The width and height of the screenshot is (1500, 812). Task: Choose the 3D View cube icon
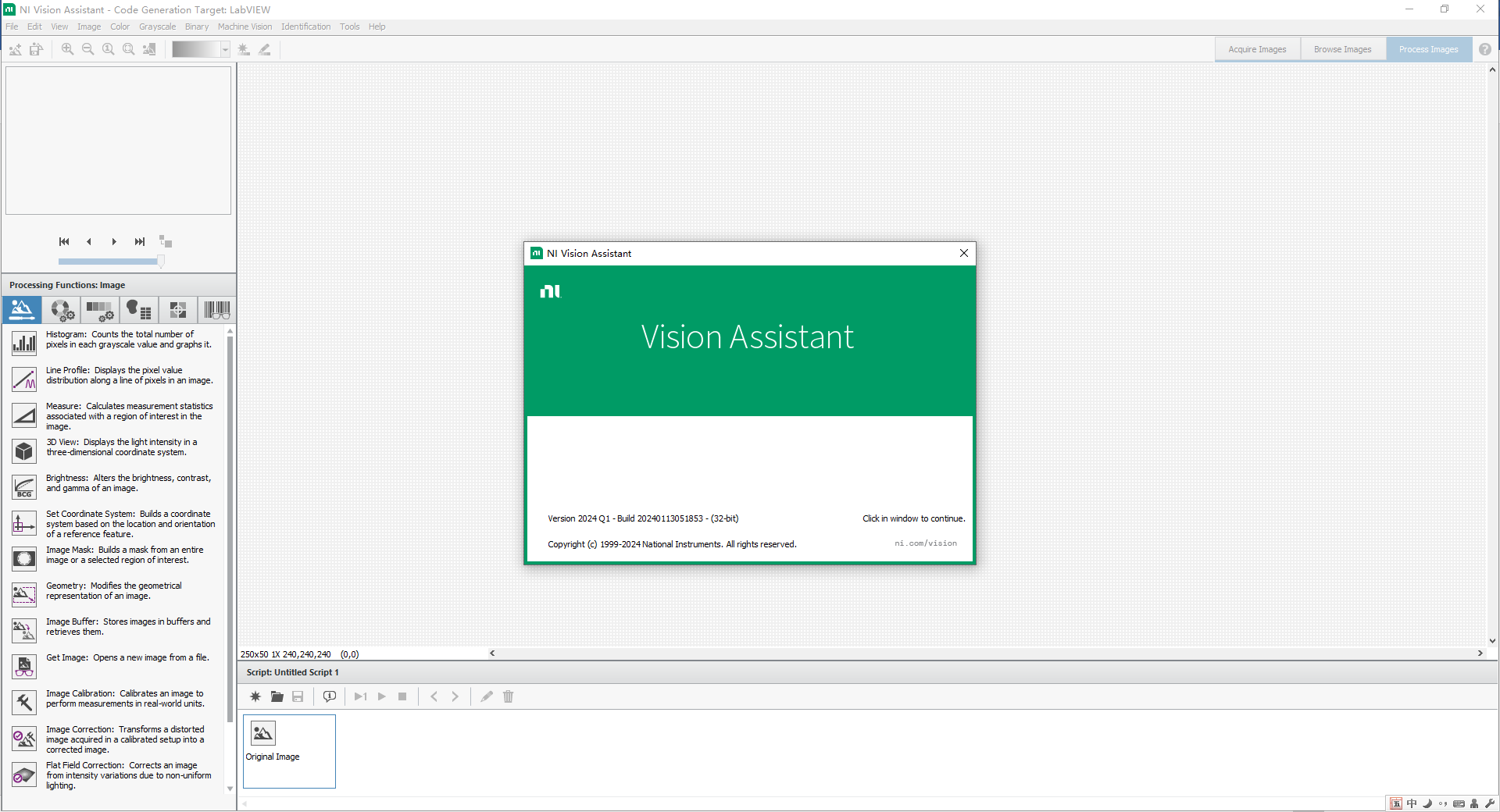24,451
